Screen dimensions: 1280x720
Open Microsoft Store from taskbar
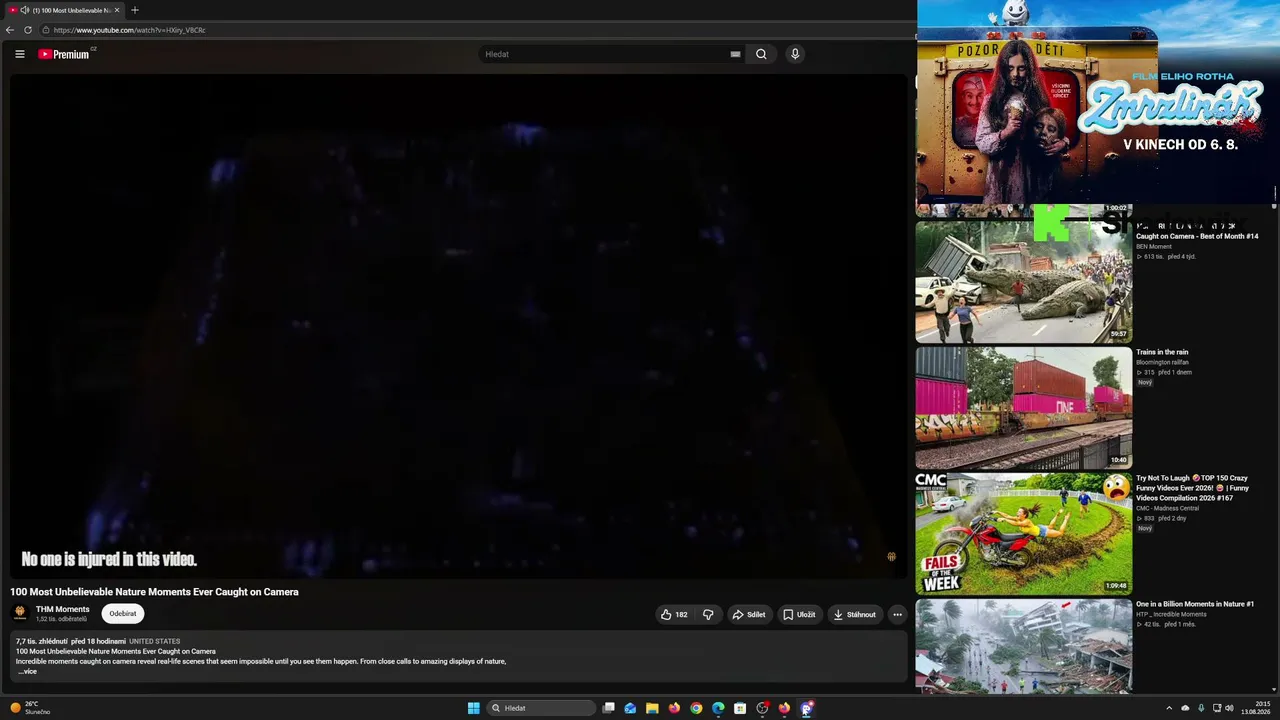pos(740,708)
